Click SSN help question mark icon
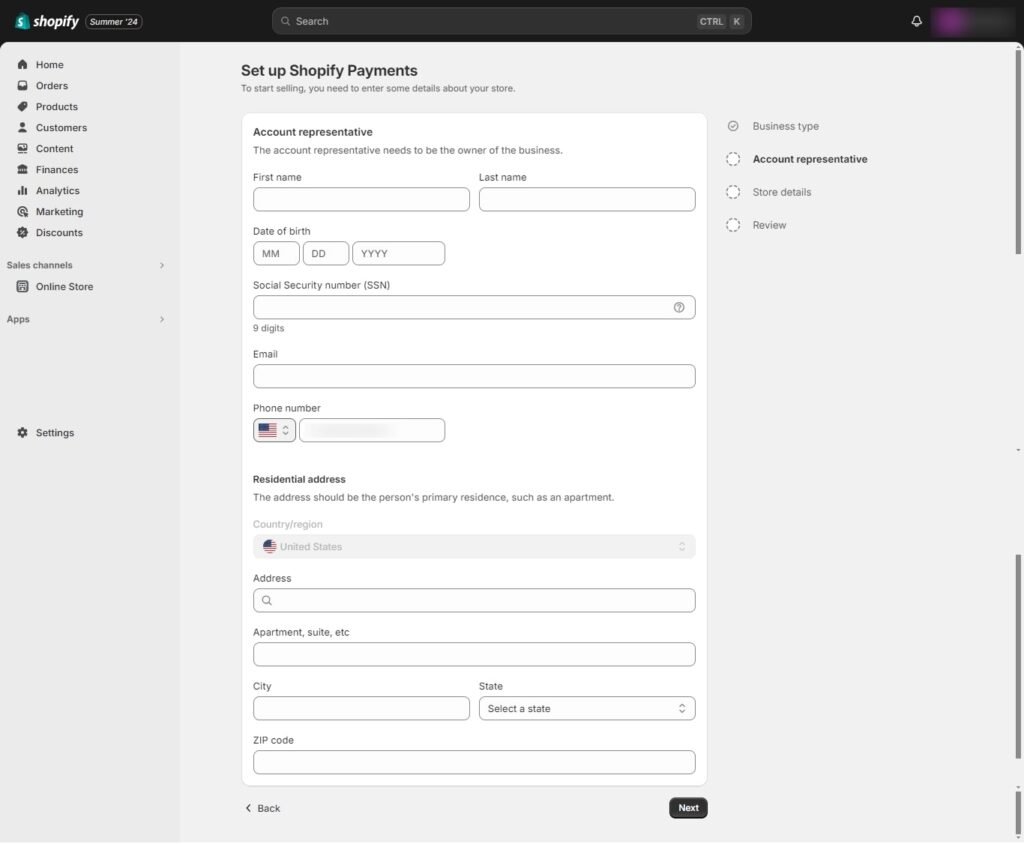This screenshot has width=1024, height=844. (679, 308)
